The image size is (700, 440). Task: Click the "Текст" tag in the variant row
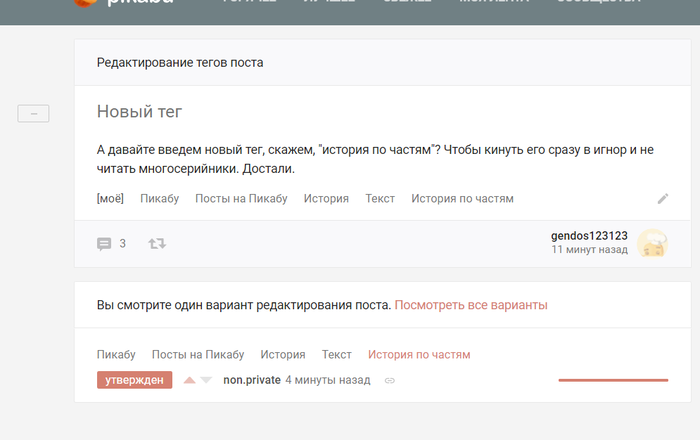[336, 355]
